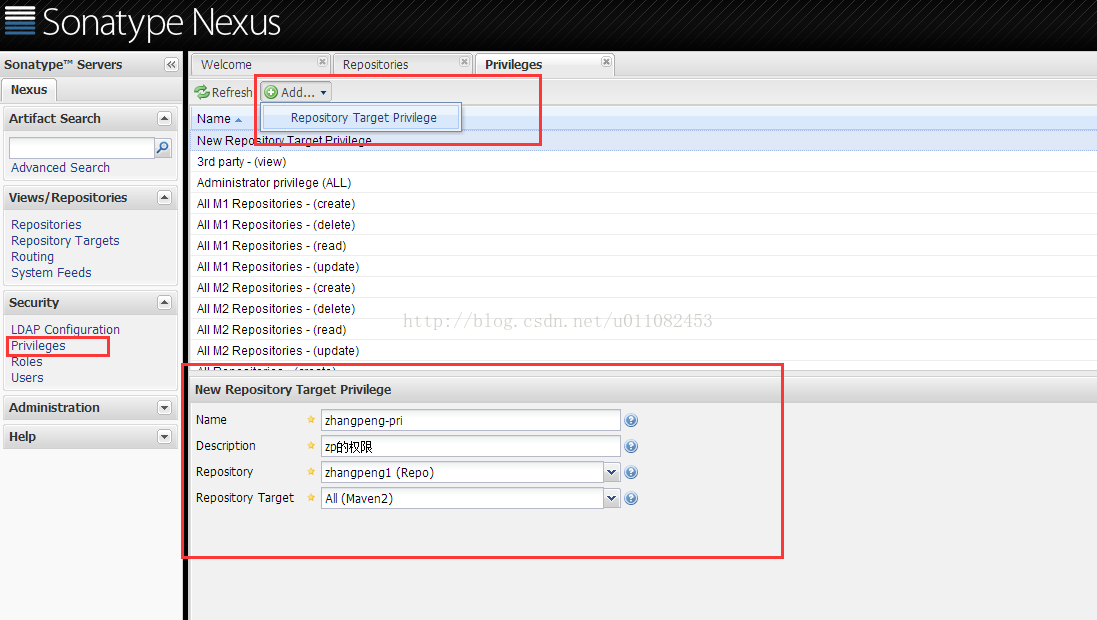1097x620 pixels.
Task: Open the Add... dropdown button
Action: pyautogui.click(x=296, y=92)
